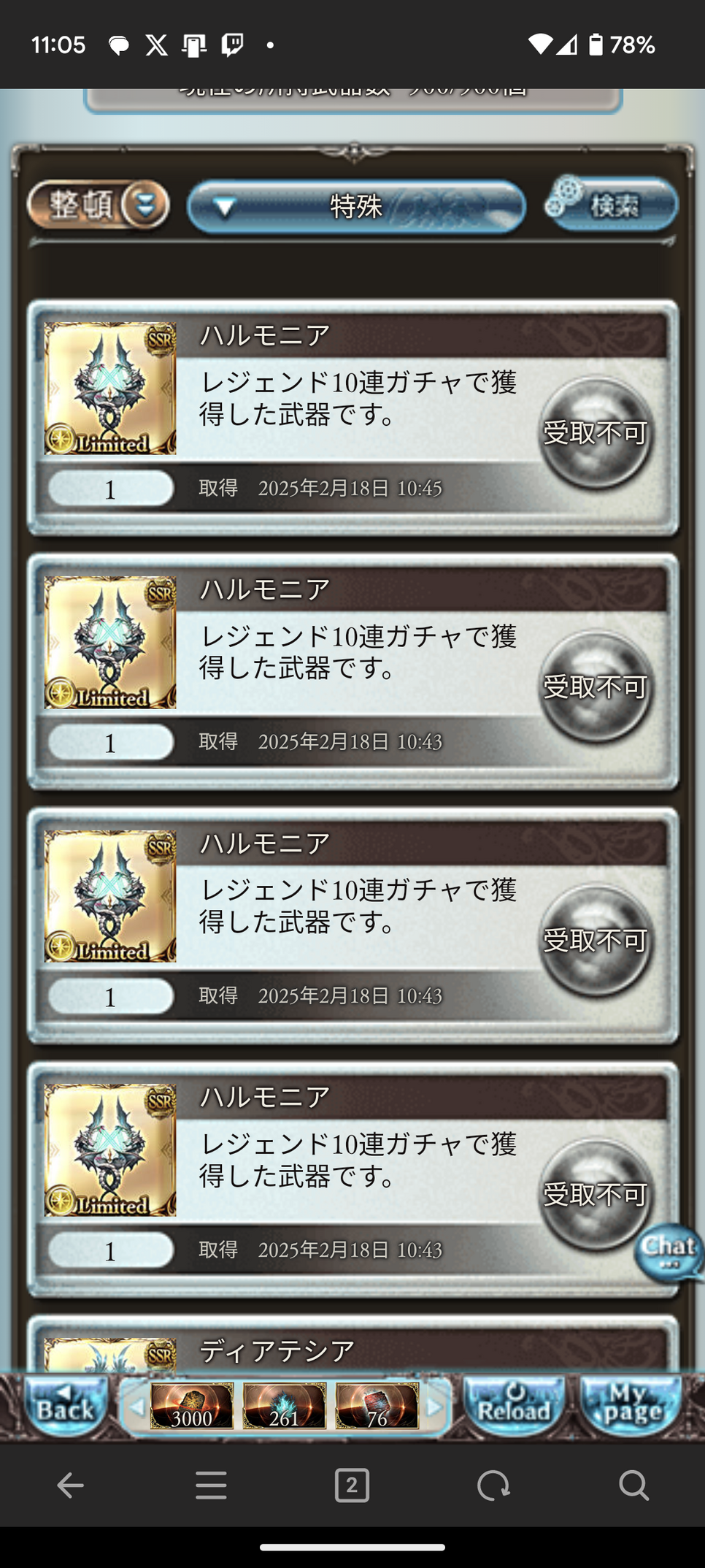The width and height of the screenshot is (705, 1568).
Task: Tap the Reload button in game footer
Action: point(513,1406)
